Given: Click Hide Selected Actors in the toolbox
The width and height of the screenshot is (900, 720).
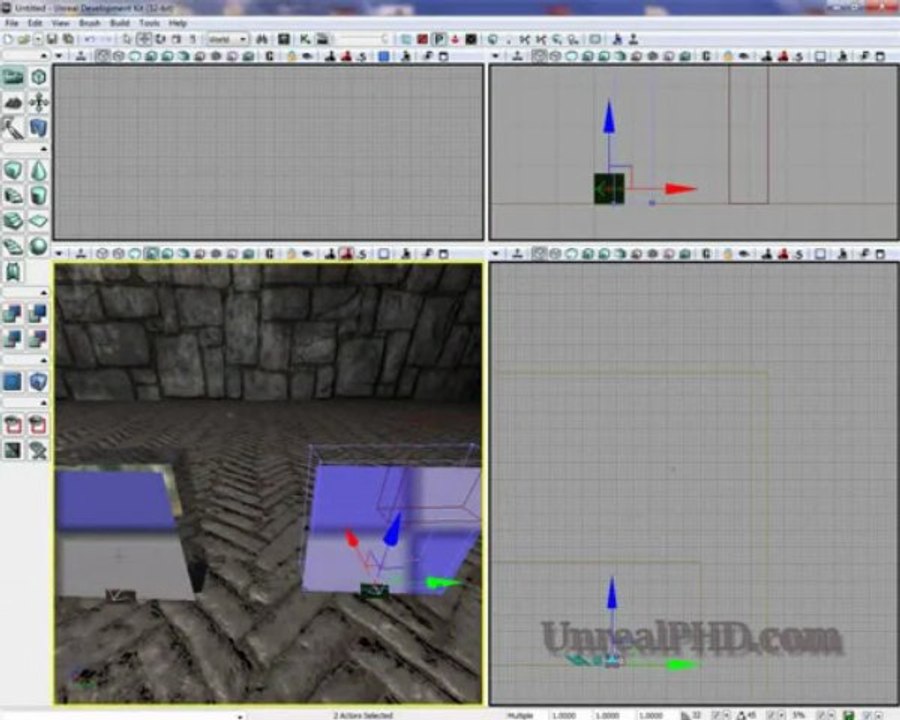Looking at the screenshot, I should coord(38,425).
